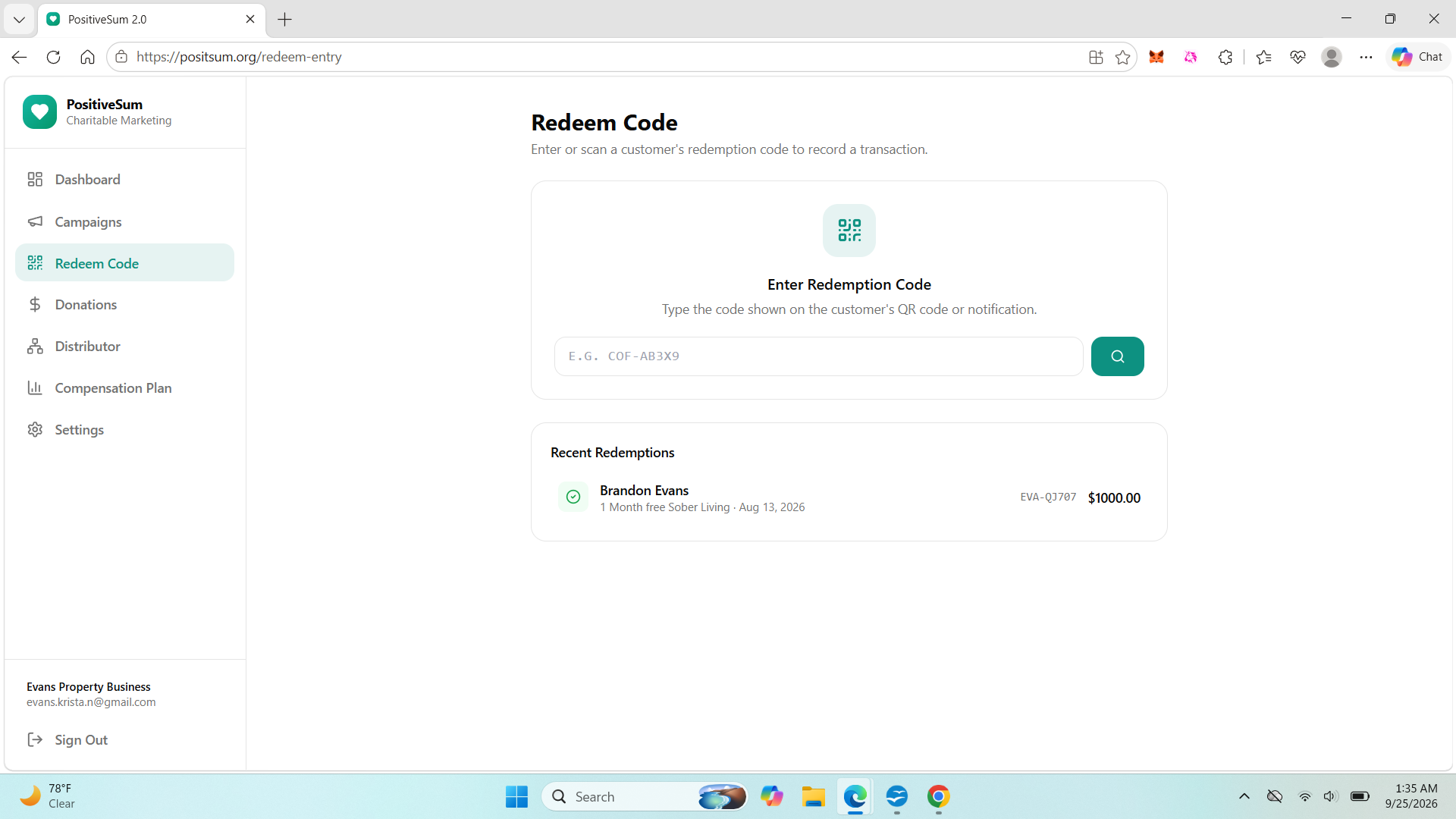Open the pink extension icon
The width and height of the screenshot is (1456, 819).
(x=1191, y=57)
